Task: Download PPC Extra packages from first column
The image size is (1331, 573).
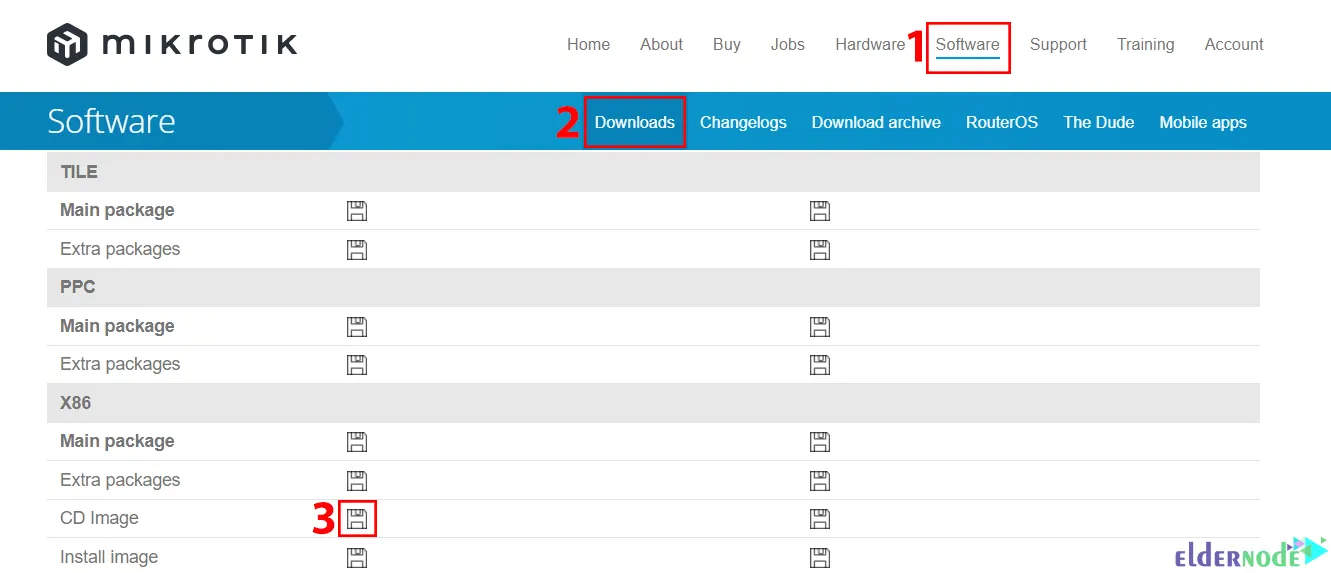Action: coord(357,364)
